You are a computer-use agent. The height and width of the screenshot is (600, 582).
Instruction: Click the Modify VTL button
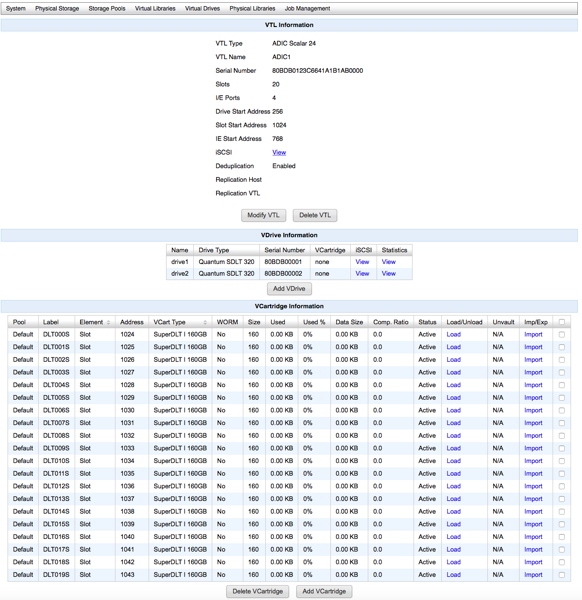(263, 215)
